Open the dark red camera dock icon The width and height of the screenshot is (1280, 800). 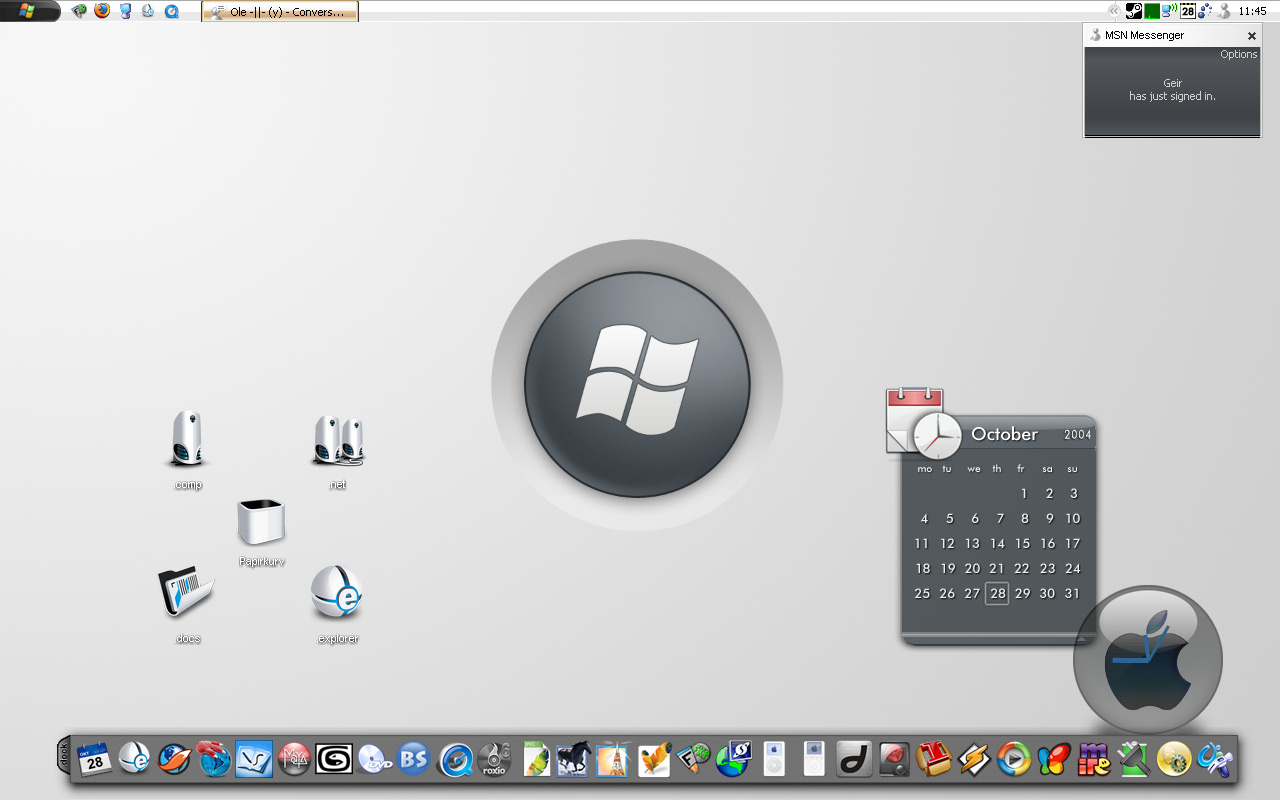[x=894, y=760]
